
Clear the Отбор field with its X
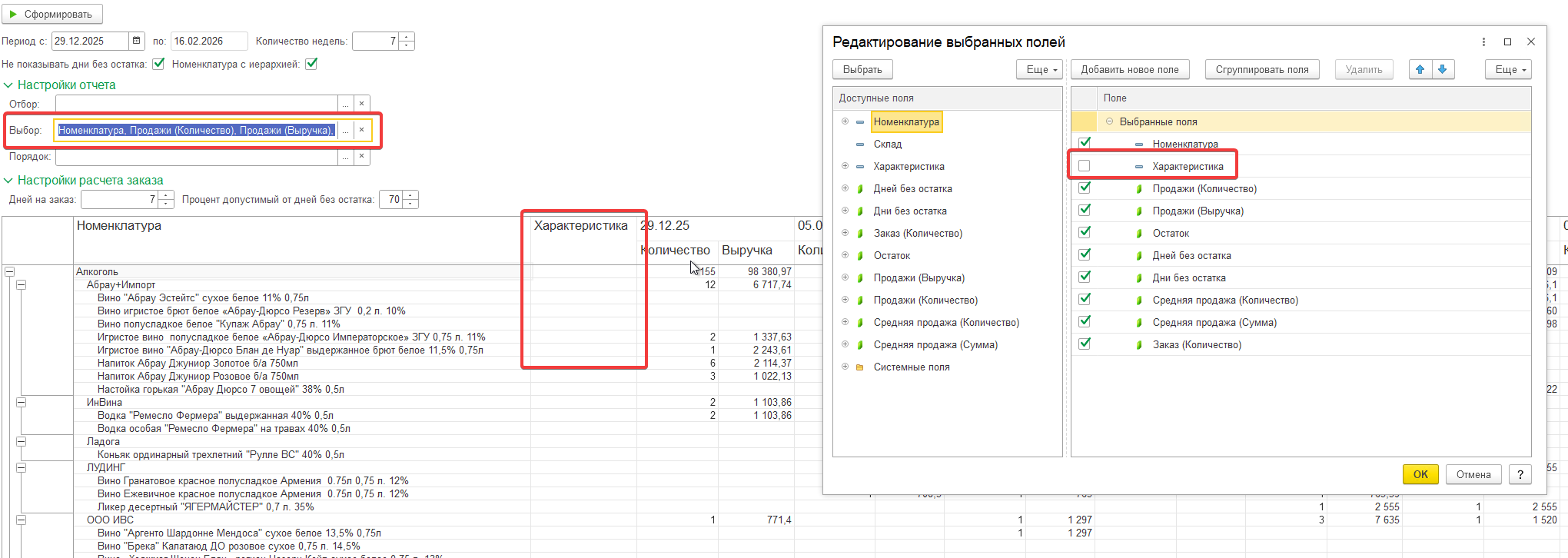(x=361, y=104)
